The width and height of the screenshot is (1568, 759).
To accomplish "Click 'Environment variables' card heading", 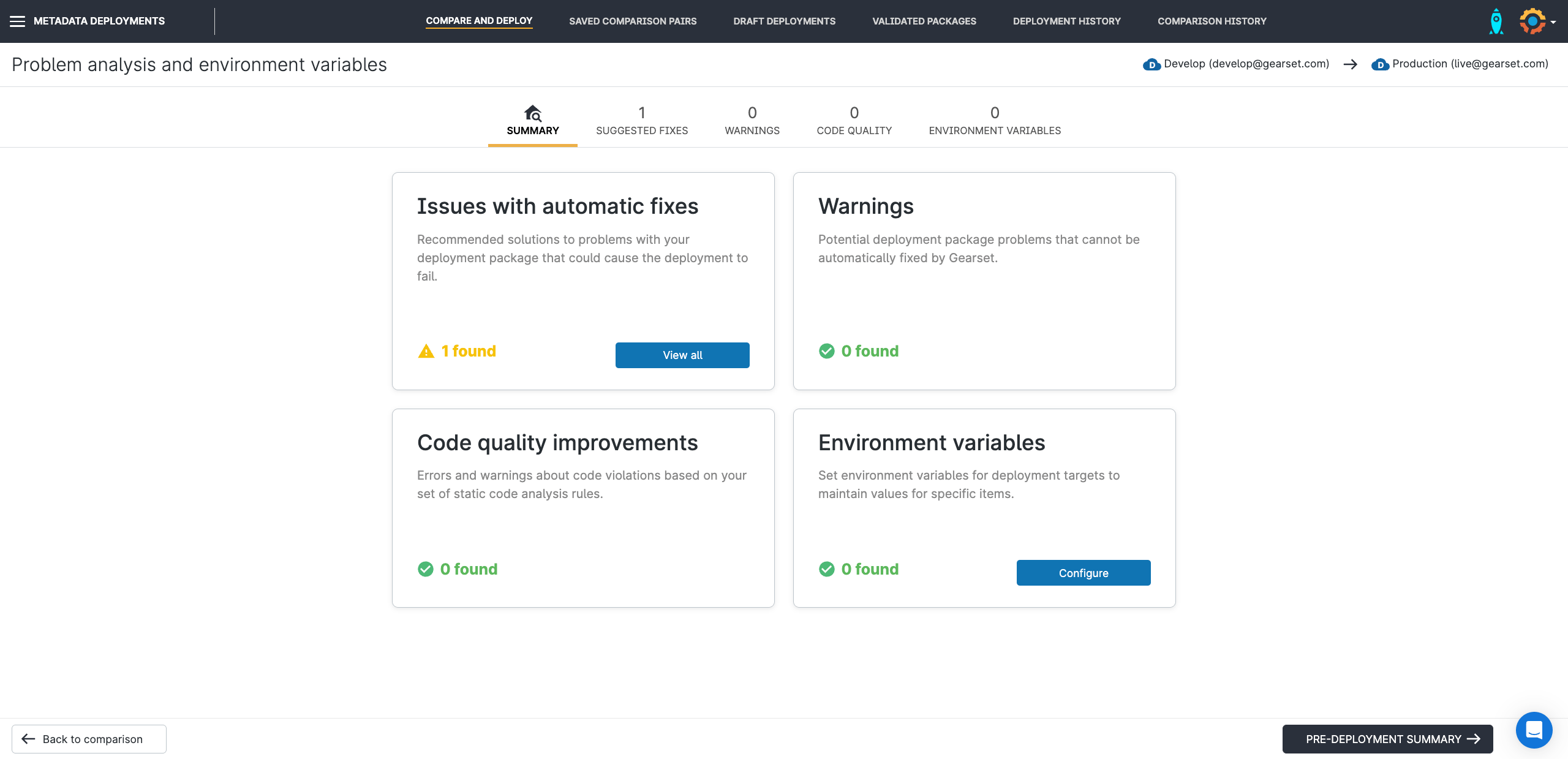I will click(x=932, y=443).
